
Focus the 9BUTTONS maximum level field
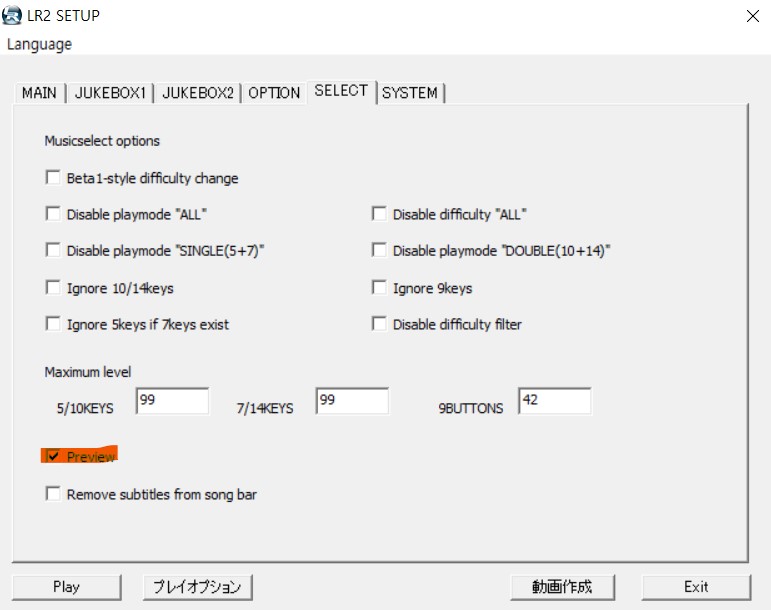(x=554, y=401)
